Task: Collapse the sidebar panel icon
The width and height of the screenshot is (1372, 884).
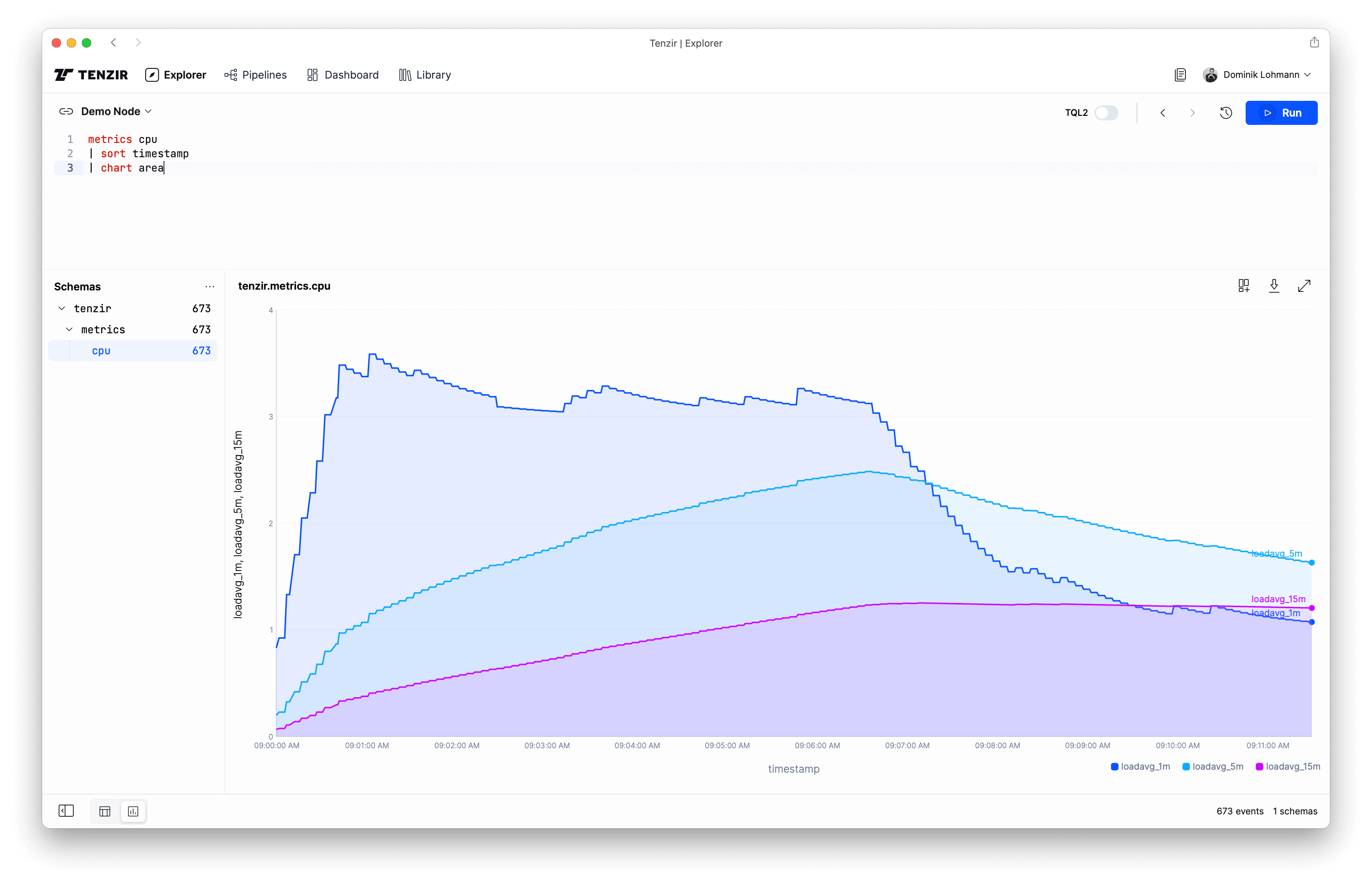Action: tap(67, 811)
